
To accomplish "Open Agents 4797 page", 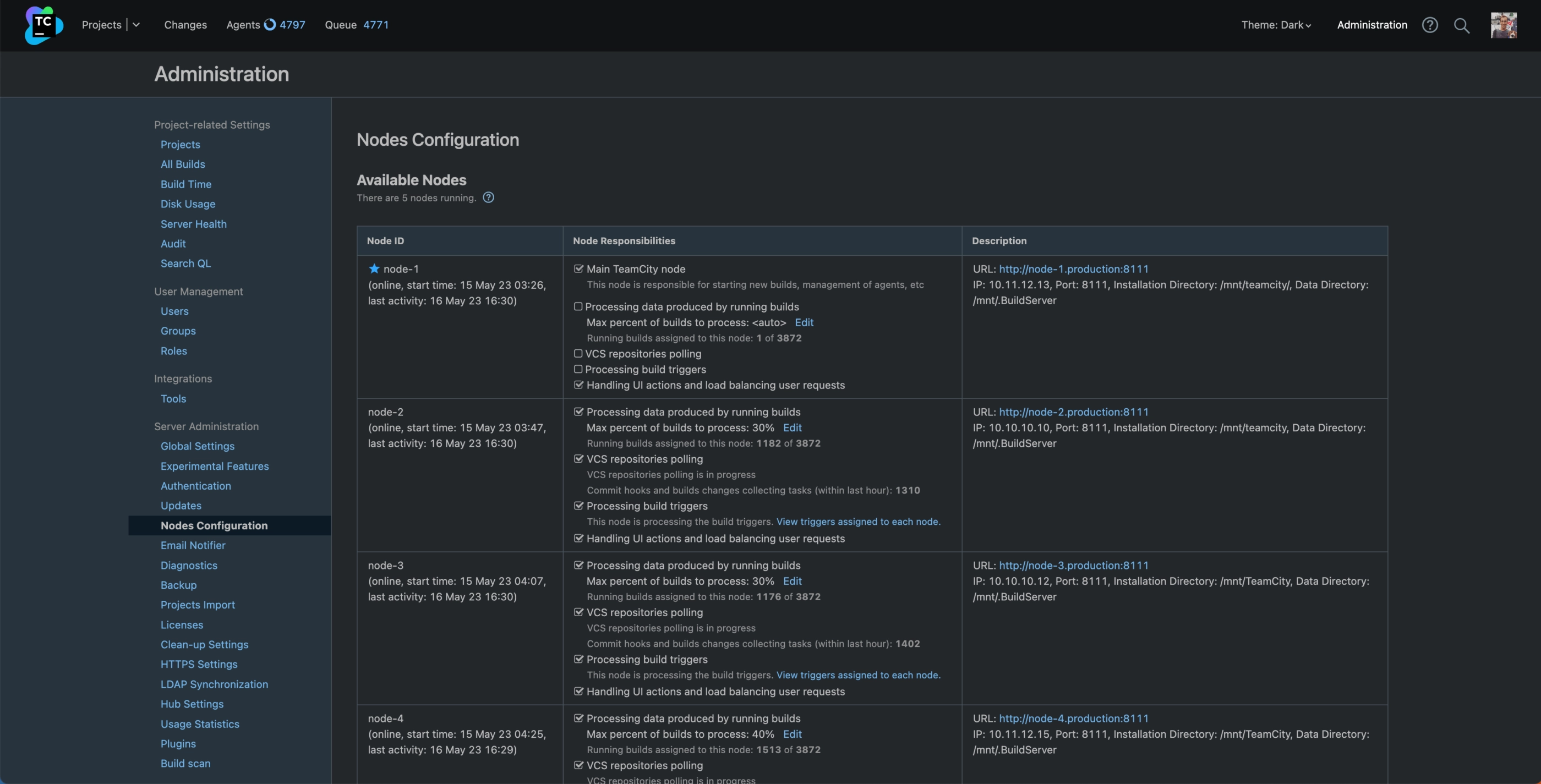I will (266, 25).
